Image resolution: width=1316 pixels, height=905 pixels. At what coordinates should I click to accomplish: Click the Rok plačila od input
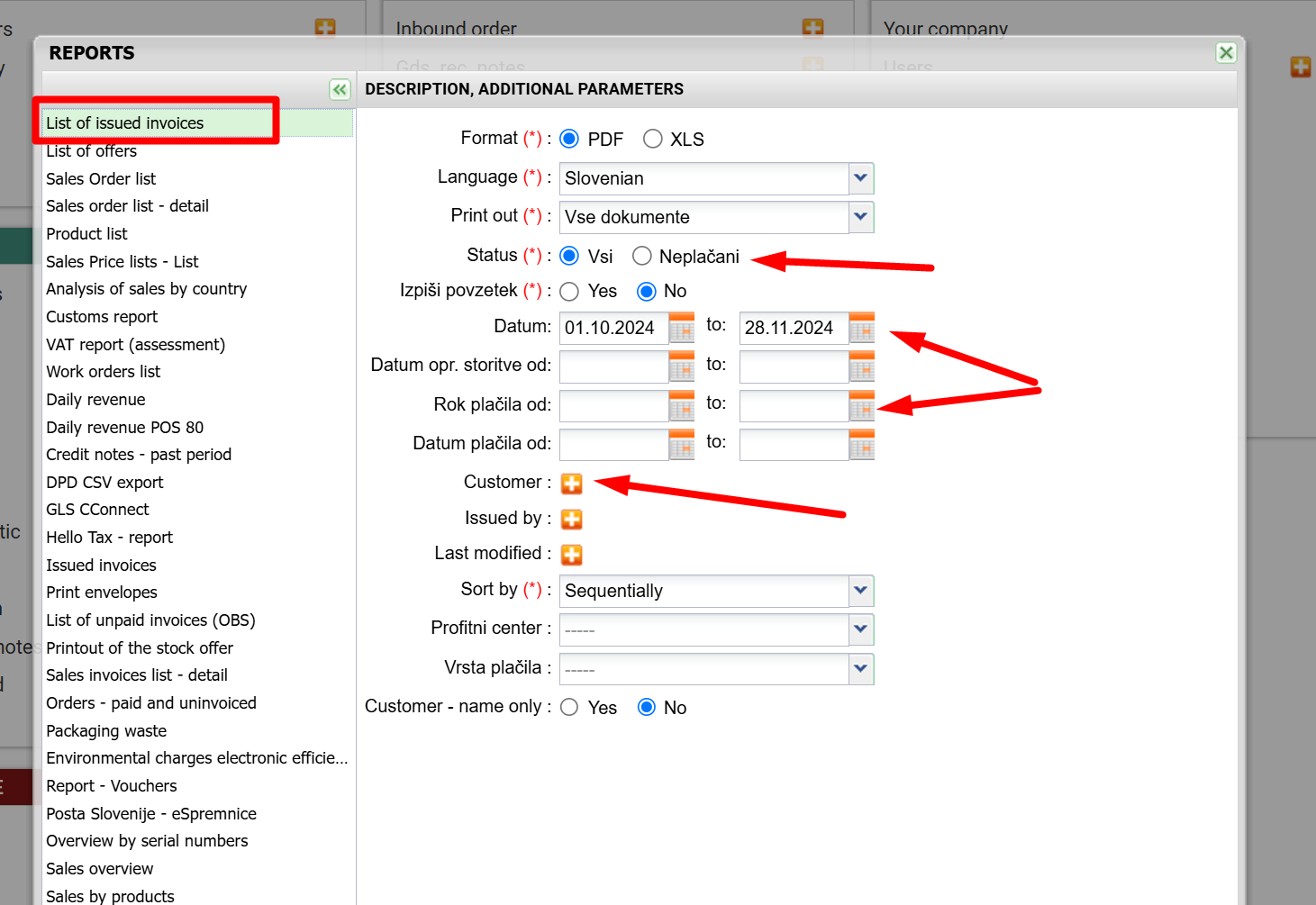tap(614, 405)
